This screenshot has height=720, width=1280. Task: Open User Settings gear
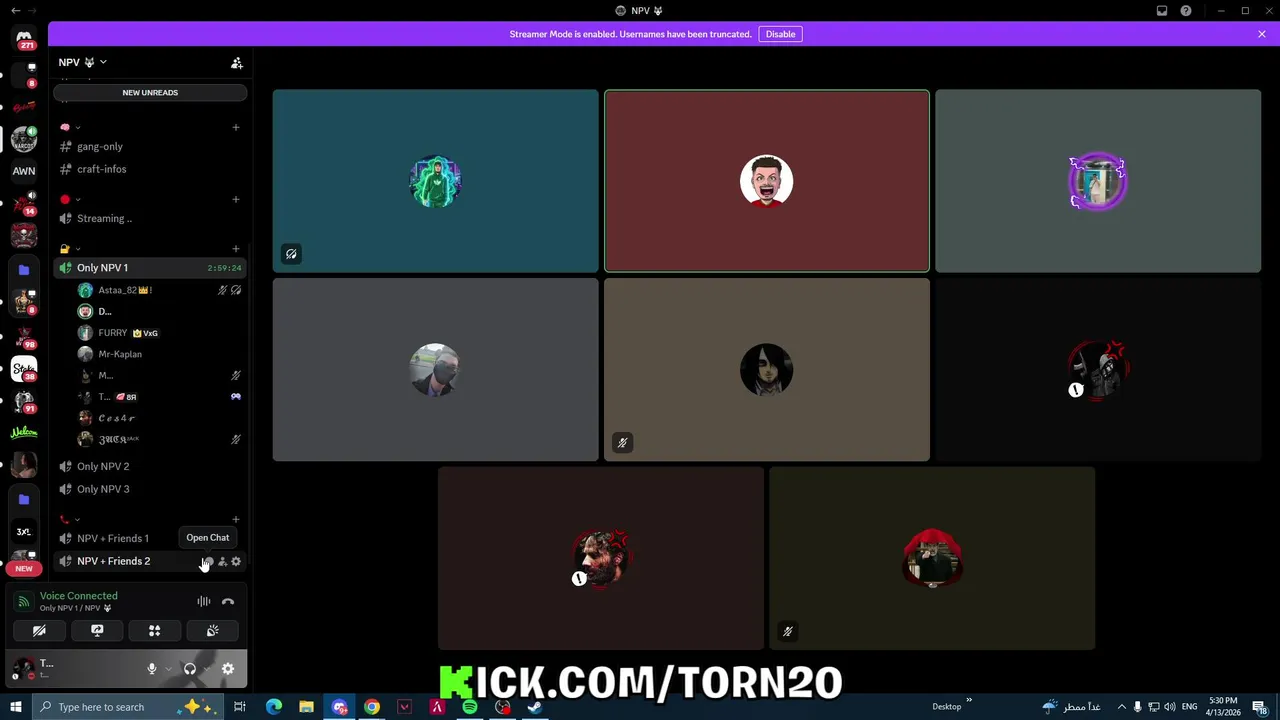click(228, 669)
